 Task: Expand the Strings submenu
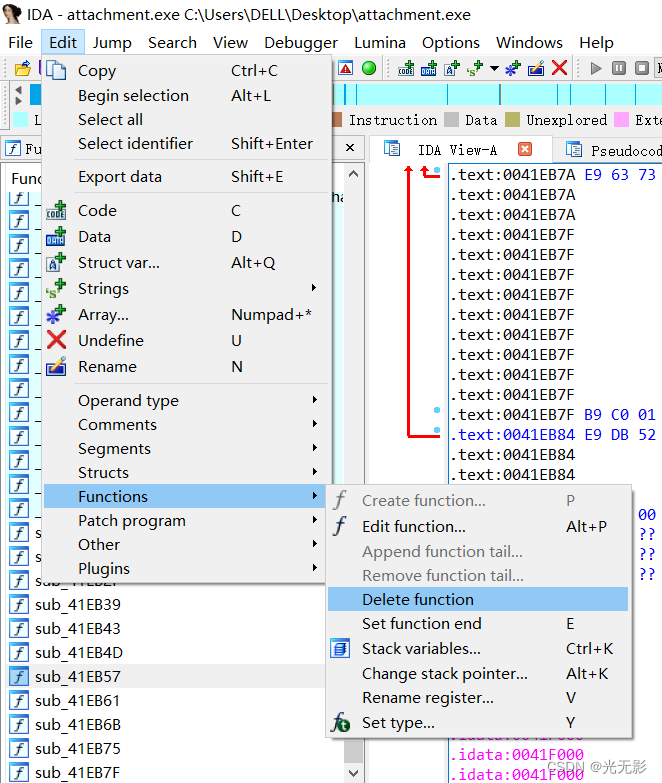(314, 288)
